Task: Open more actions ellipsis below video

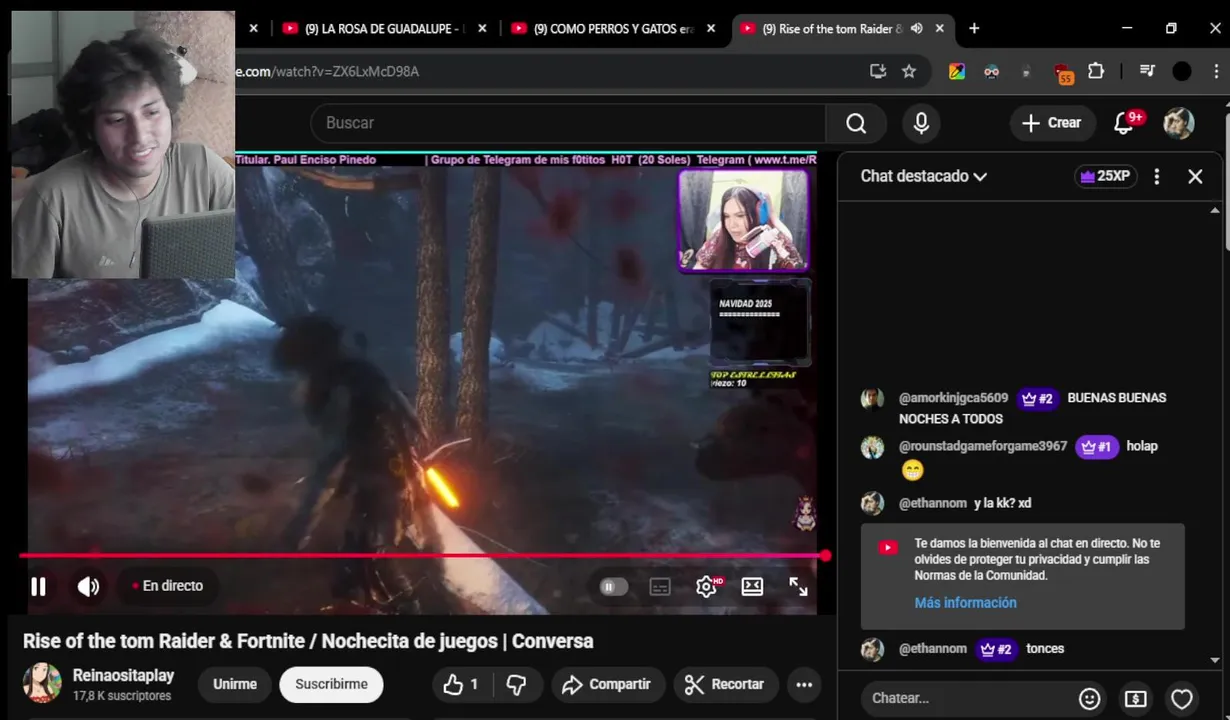Action: 804,684
